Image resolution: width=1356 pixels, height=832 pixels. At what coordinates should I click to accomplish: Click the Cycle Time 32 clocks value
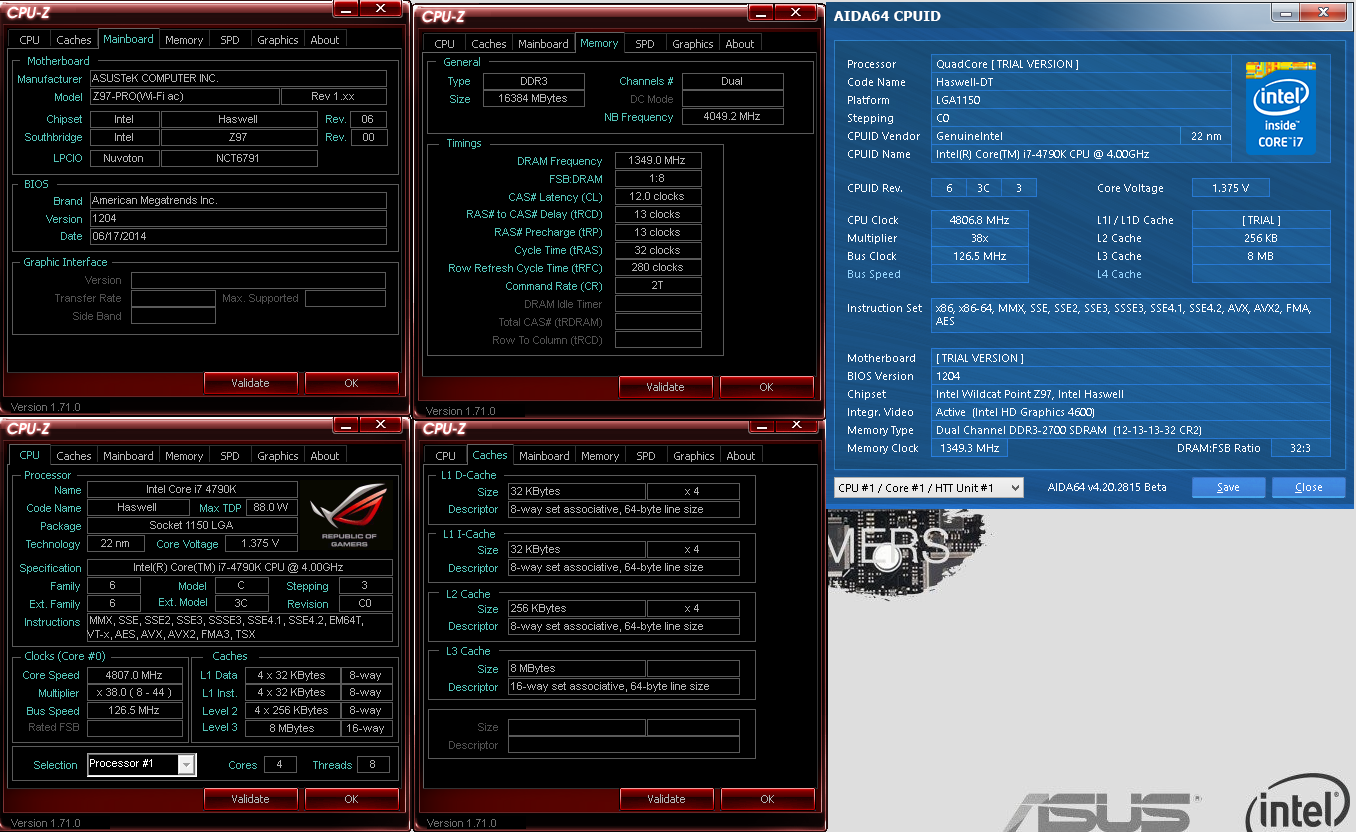click(658, 250)
